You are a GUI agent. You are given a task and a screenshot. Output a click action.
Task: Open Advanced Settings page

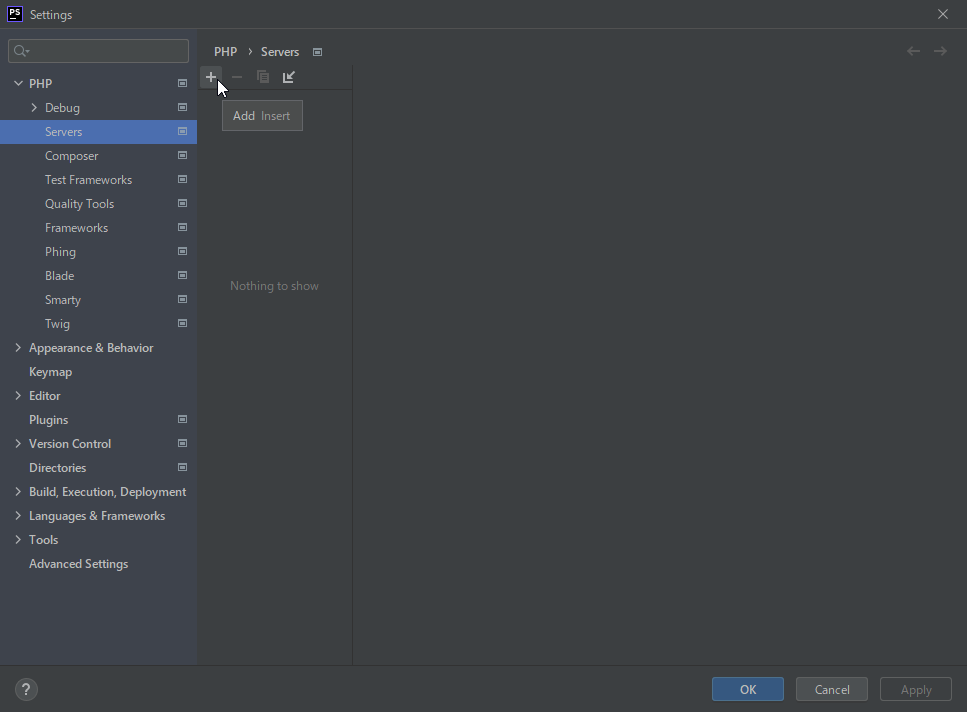coord(78,564)
